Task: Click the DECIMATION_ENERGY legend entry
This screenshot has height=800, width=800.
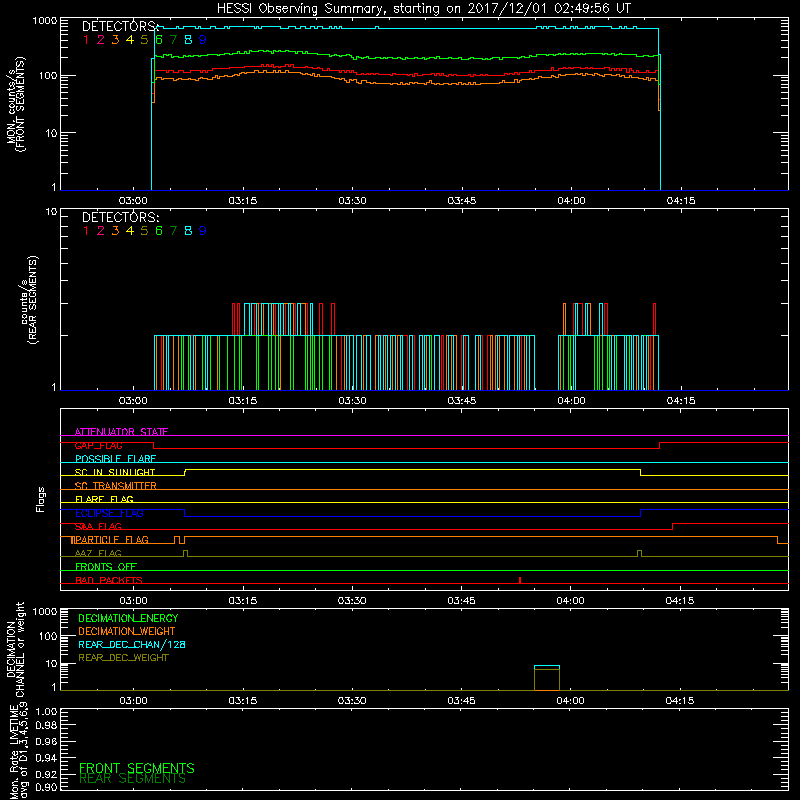Action: coord(128,618)
